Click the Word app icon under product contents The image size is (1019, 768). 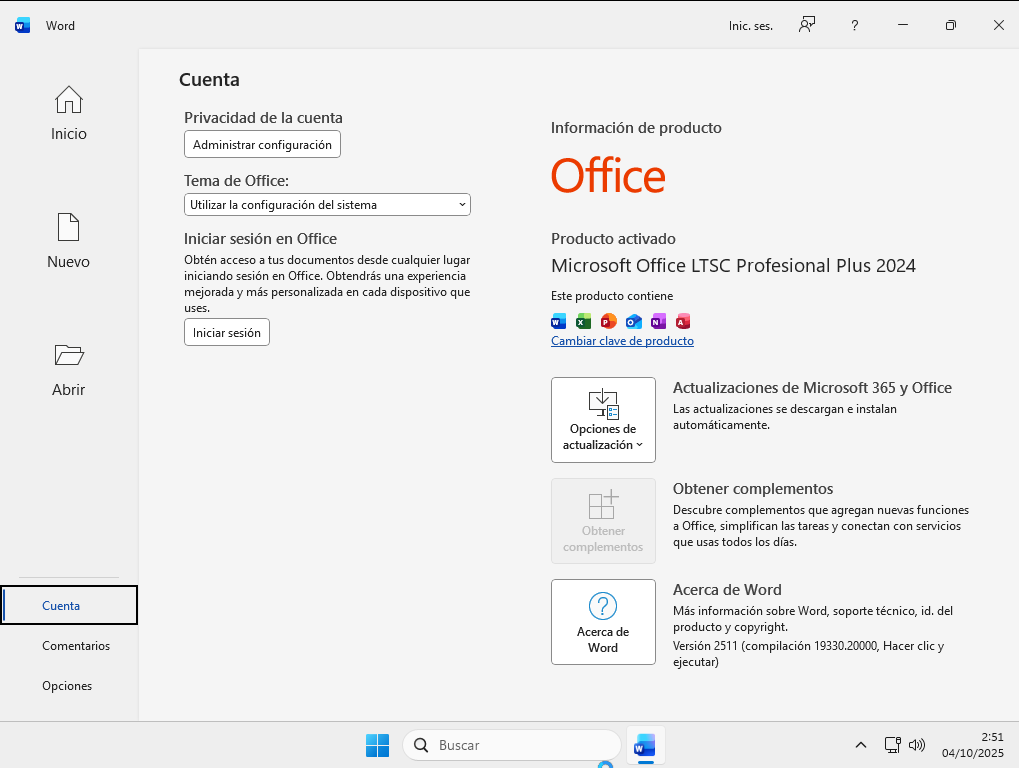point(558,321)
